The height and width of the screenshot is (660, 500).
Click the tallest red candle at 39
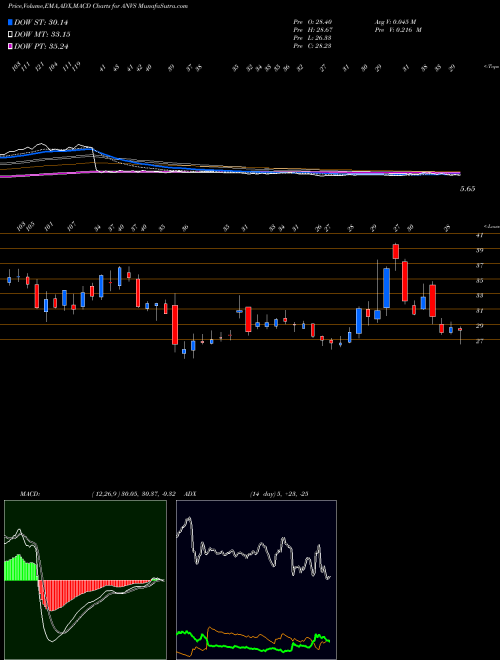(396, 254)
